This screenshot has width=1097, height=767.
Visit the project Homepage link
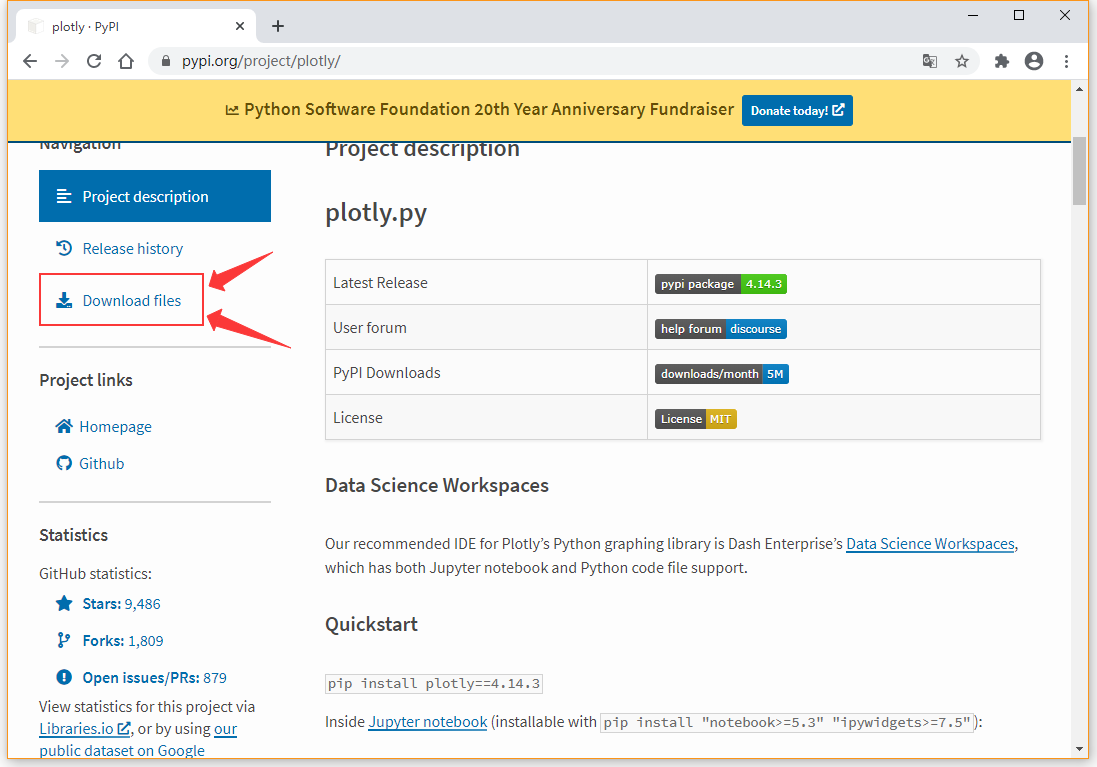[115, 426]
